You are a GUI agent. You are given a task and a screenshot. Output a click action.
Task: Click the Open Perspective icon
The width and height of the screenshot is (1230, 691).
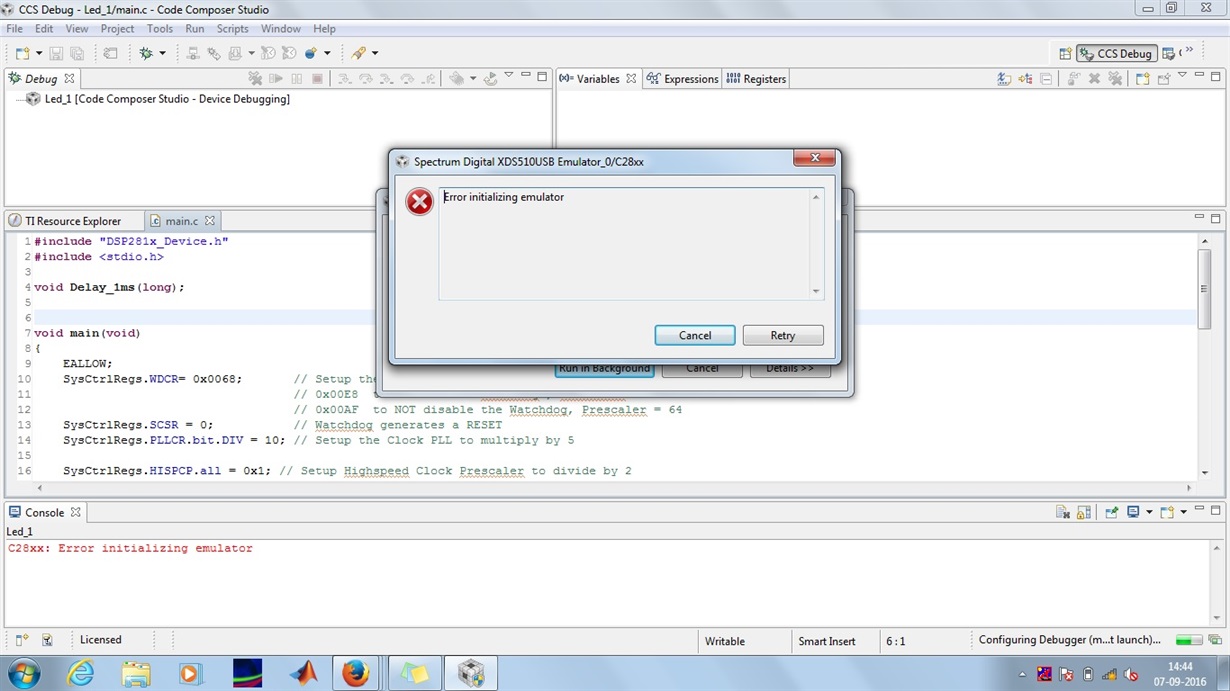point(1065,54)
